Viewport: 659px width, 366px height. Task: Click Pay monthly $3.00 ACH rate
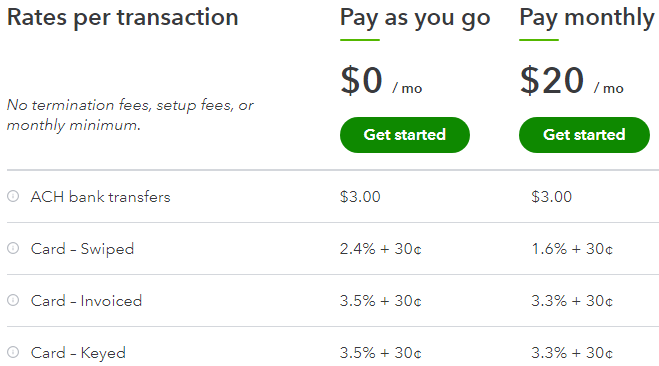(551, 197)
